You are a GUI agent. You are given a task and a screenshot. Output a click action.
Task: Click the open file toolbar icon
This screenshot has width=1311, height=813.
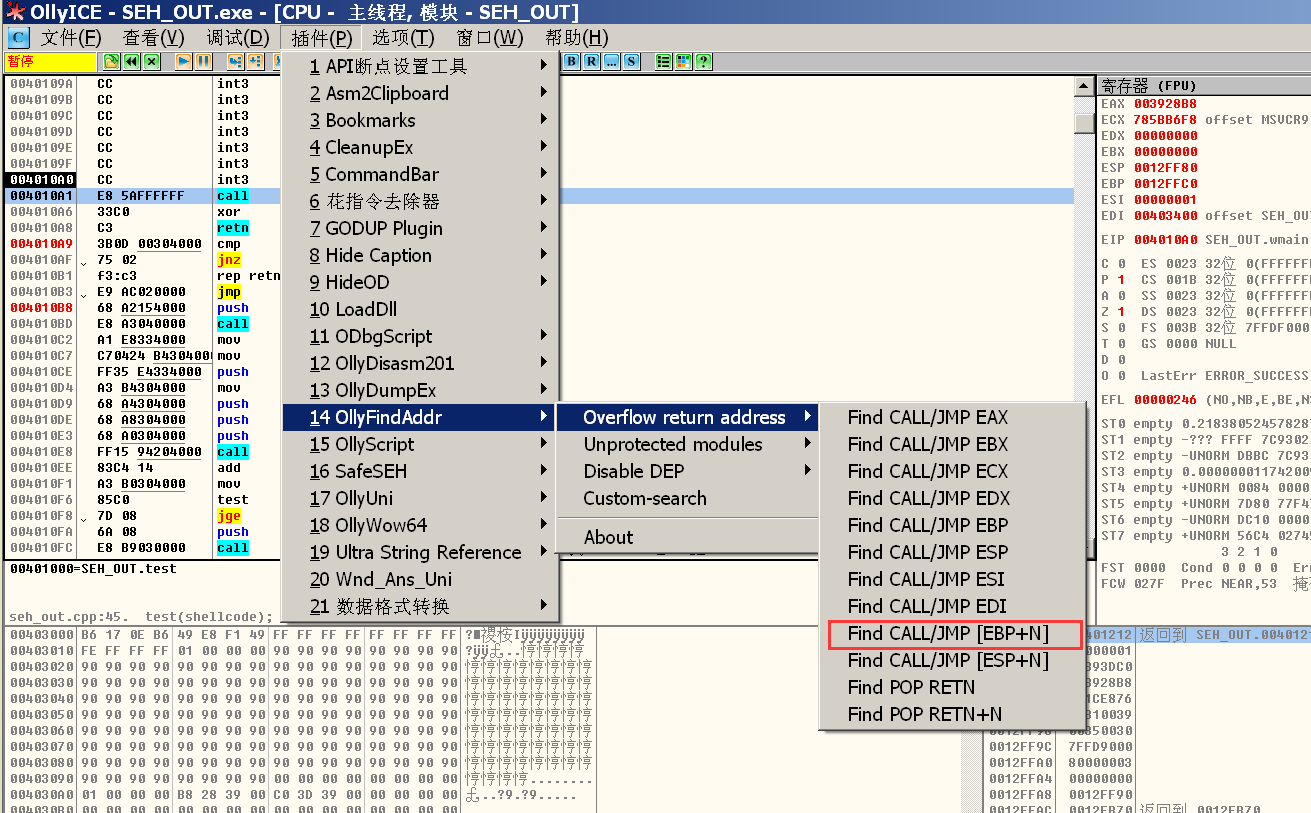pos(111,62)
